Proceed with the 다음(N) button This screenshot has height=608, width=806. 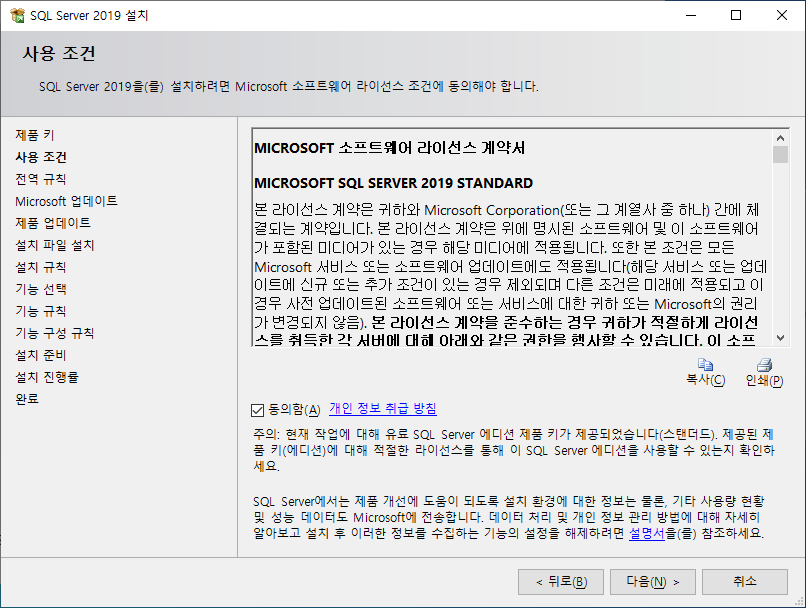(x=653, y=582)
